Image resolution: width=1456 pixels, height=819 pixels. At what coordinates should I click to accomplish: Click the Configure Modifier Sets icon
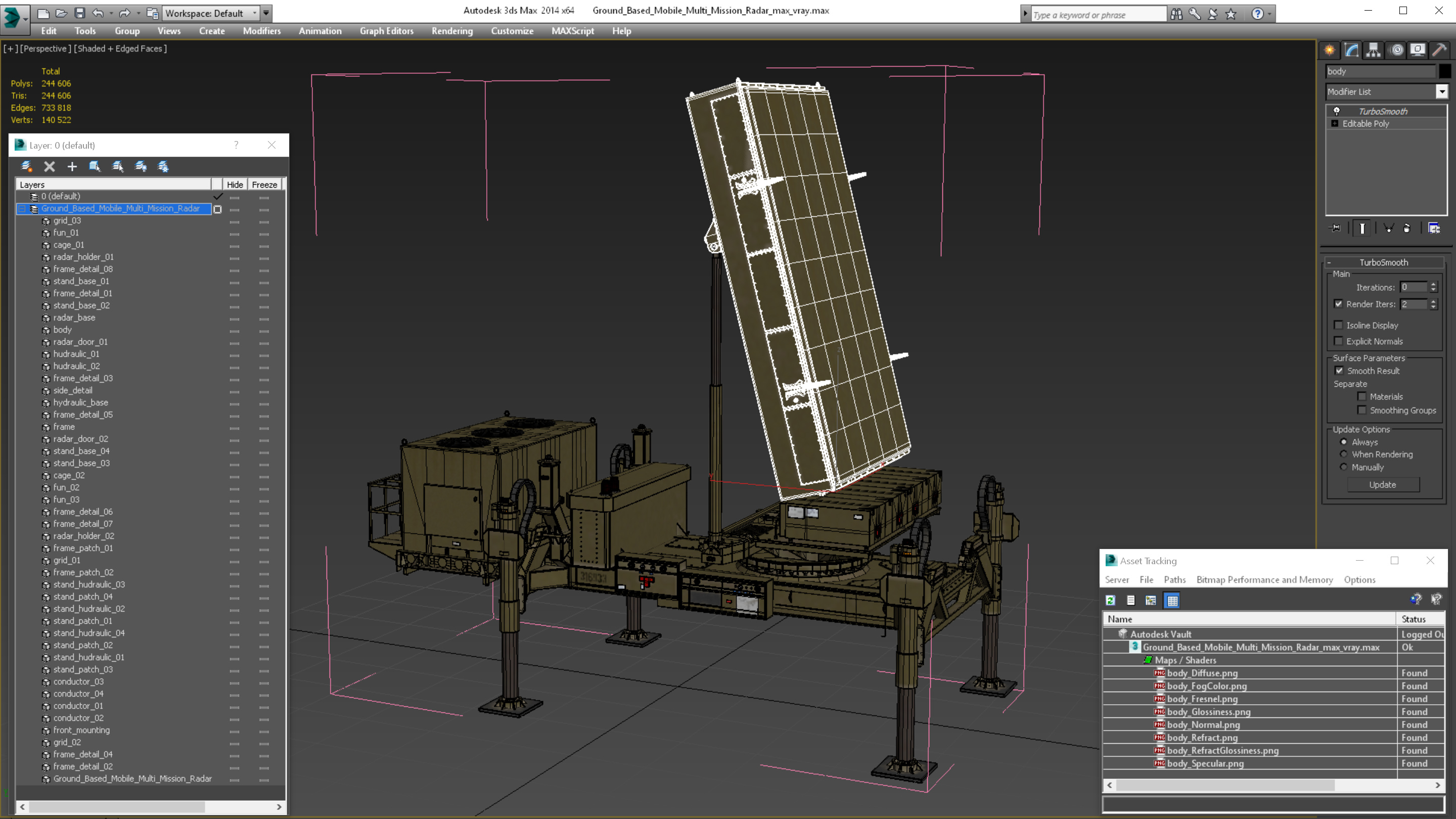[1434, 229]
